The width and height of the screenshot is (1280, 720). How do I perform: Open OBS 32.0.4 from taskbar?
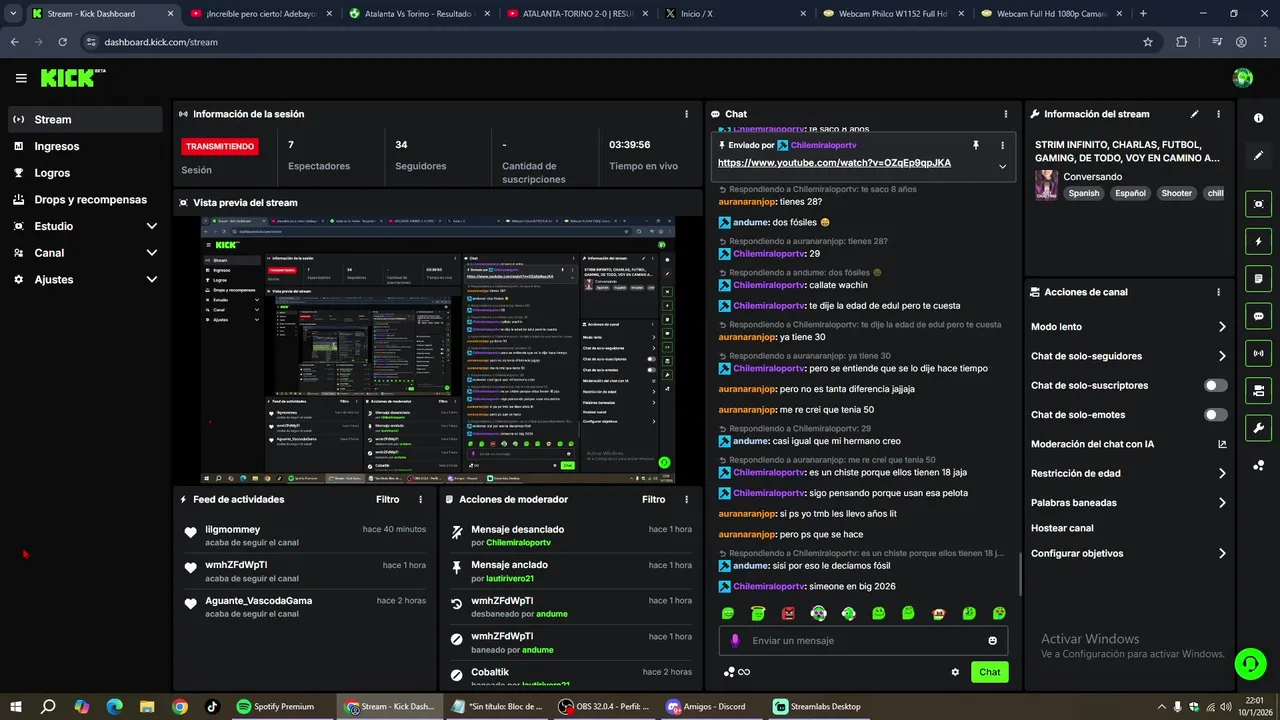pos(603,706)
